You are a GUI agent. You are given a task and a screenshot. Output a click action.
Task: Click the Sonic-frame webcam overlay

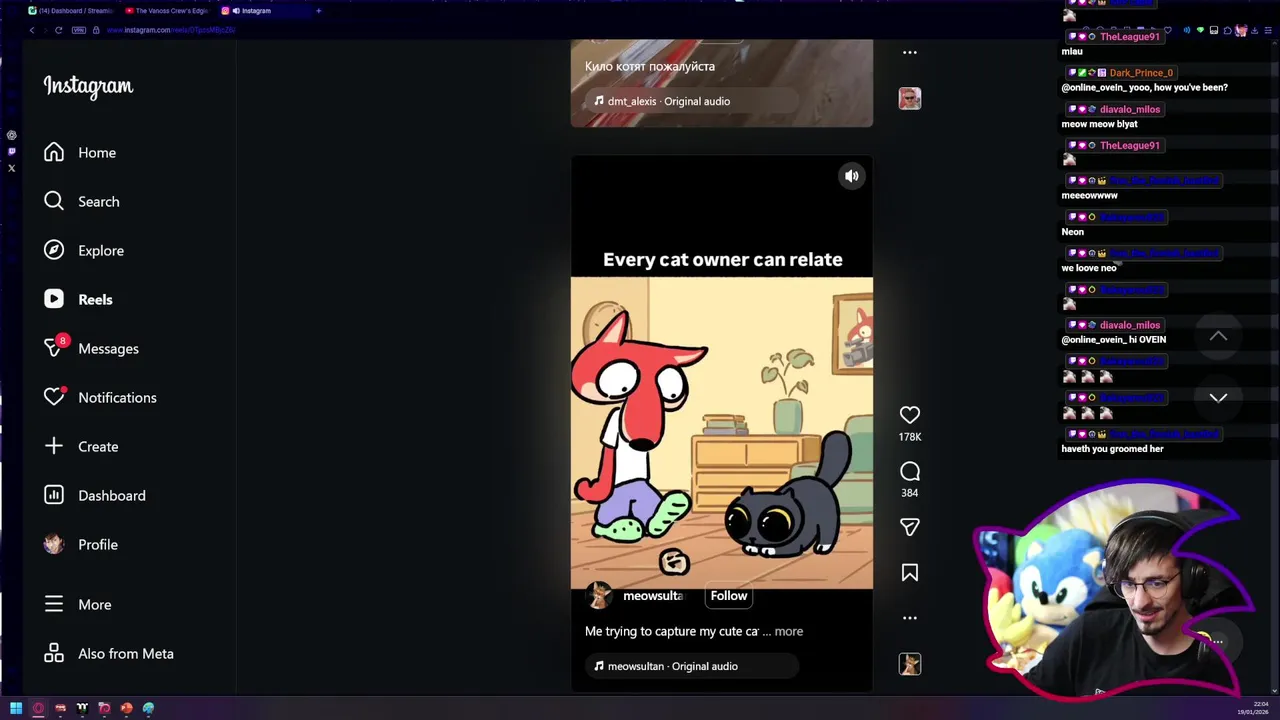pos(1115,593)
